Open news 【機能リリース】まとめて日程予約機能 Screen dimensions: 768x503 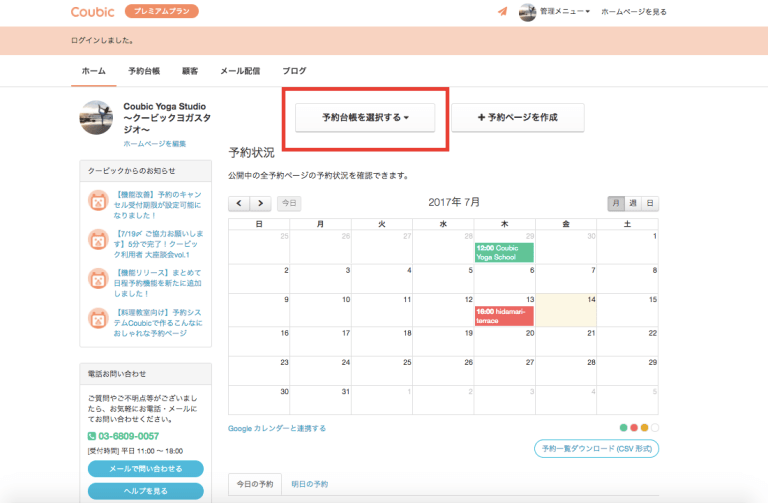[x=158, y=283]
